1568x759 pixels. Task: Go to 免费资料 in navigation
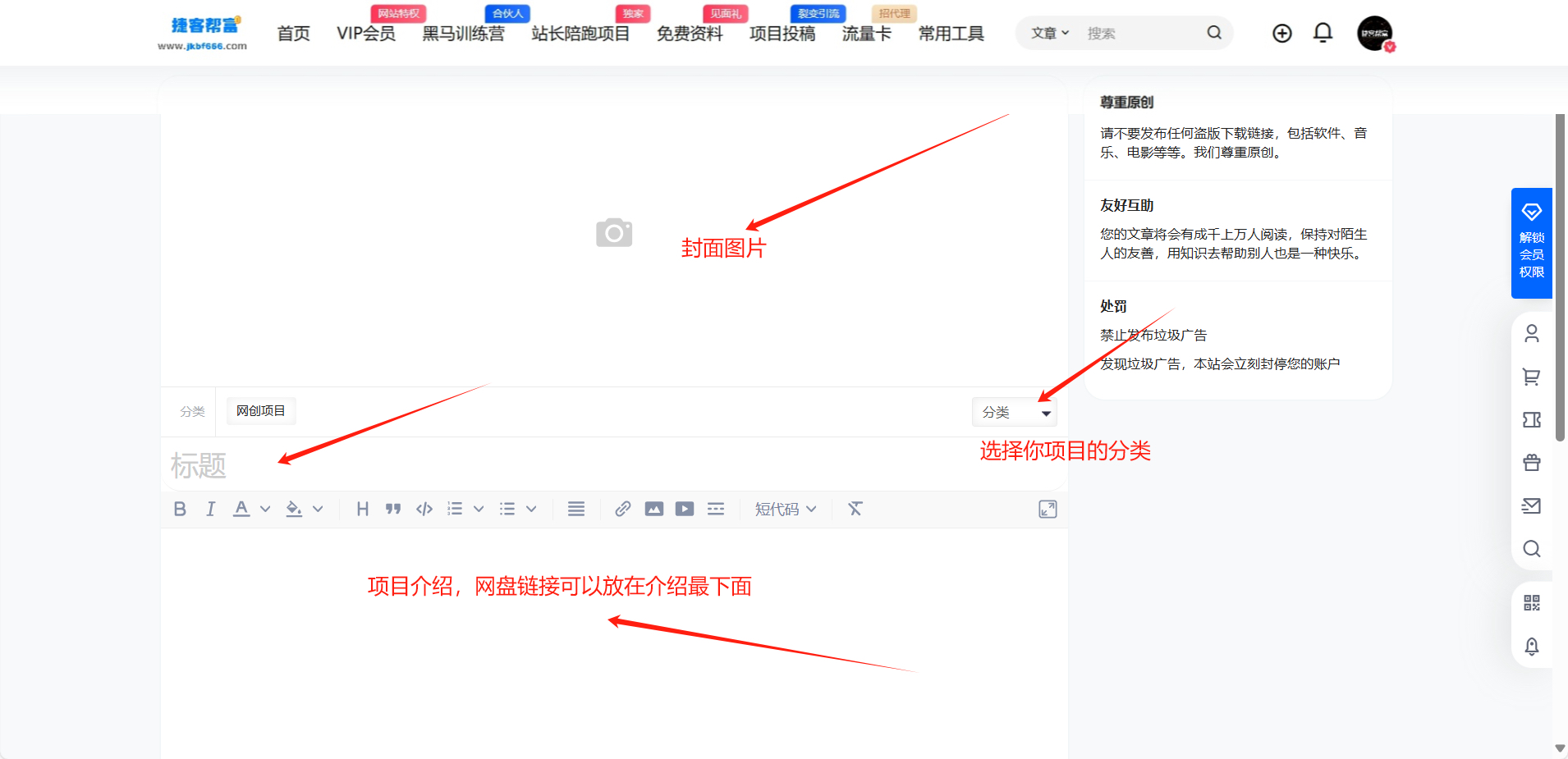tap(689, 34)
